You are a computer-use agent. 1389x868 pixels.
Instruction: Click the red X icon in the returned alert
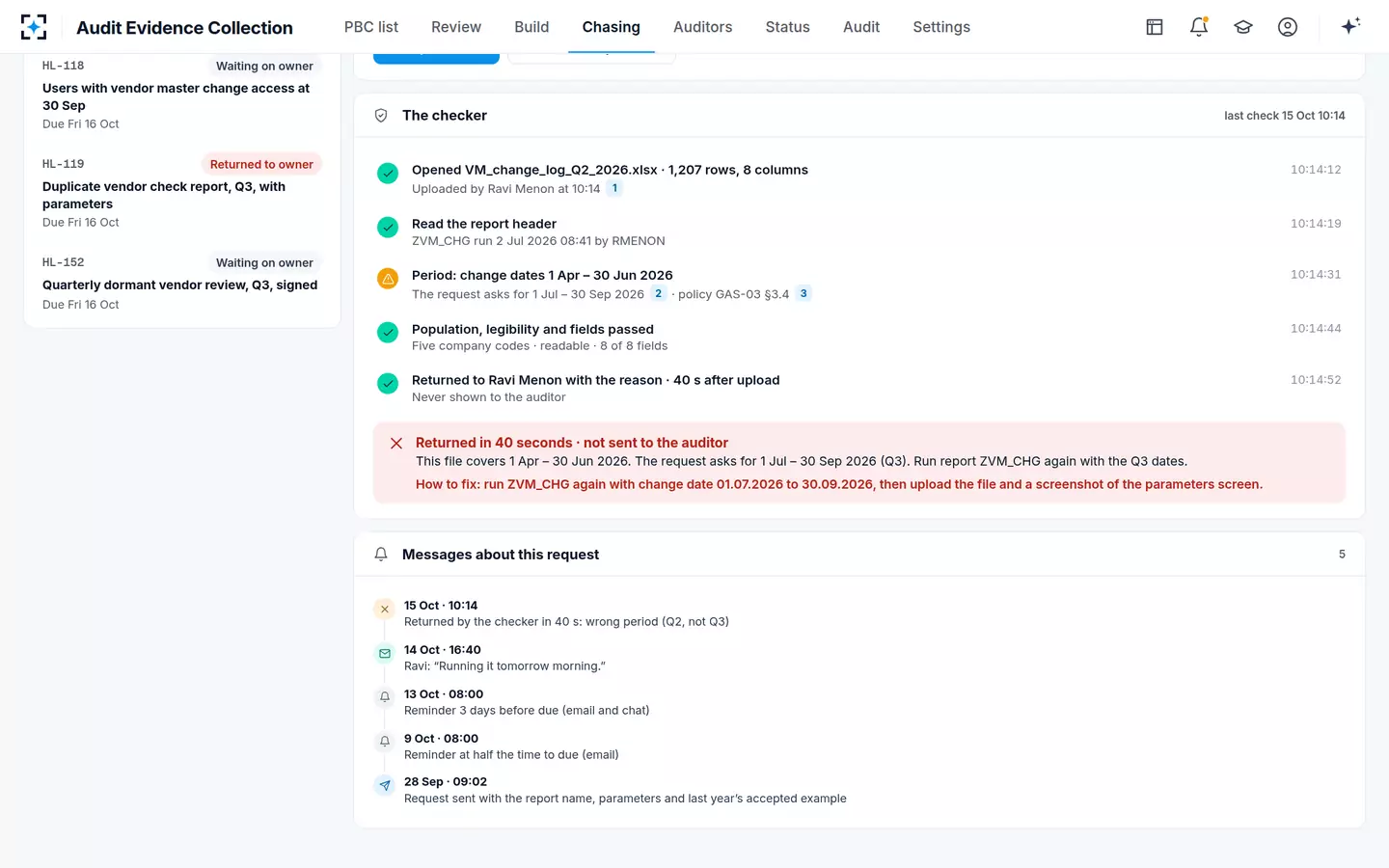tap(396, 444)
